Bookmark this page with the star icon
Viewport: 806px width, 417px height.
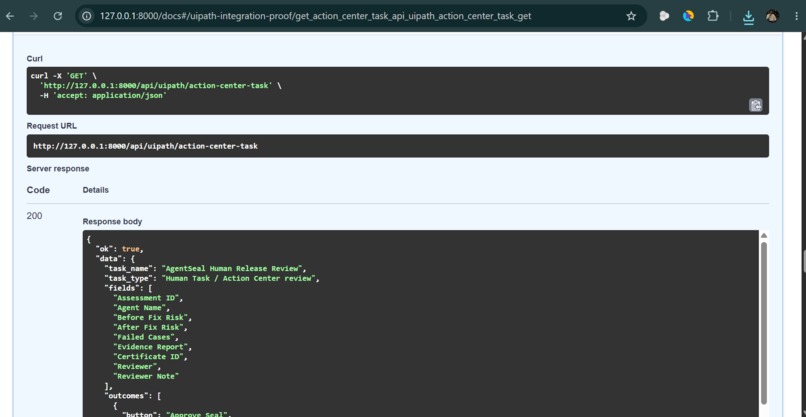(631, 16)
